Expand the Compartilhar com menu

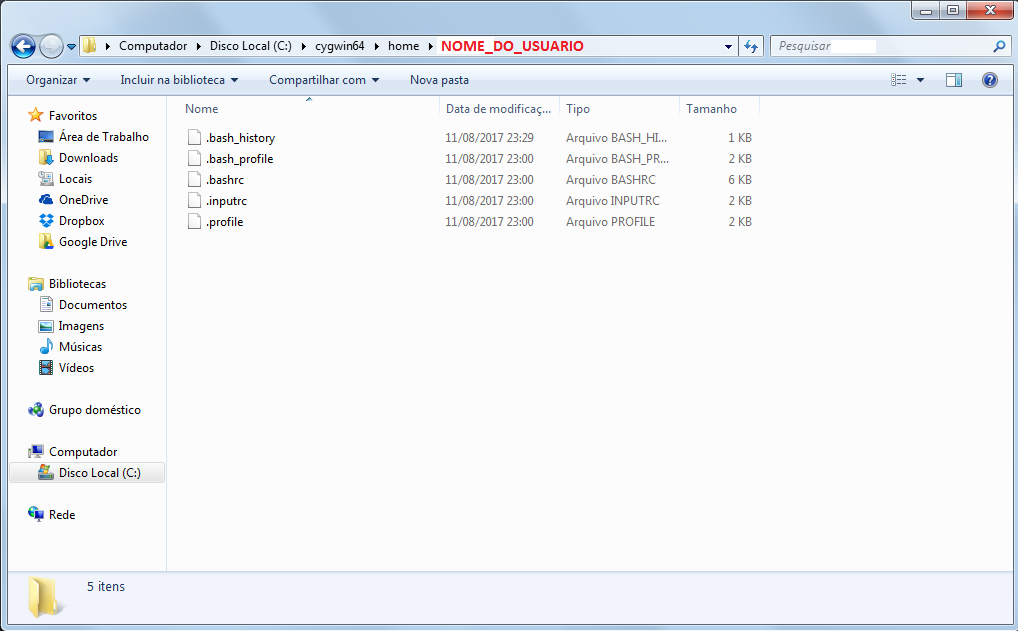coord(323,80)
